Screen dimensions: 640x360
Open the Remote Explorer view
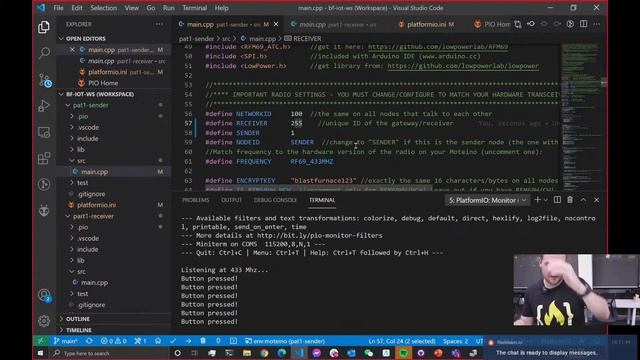(44, 132)
